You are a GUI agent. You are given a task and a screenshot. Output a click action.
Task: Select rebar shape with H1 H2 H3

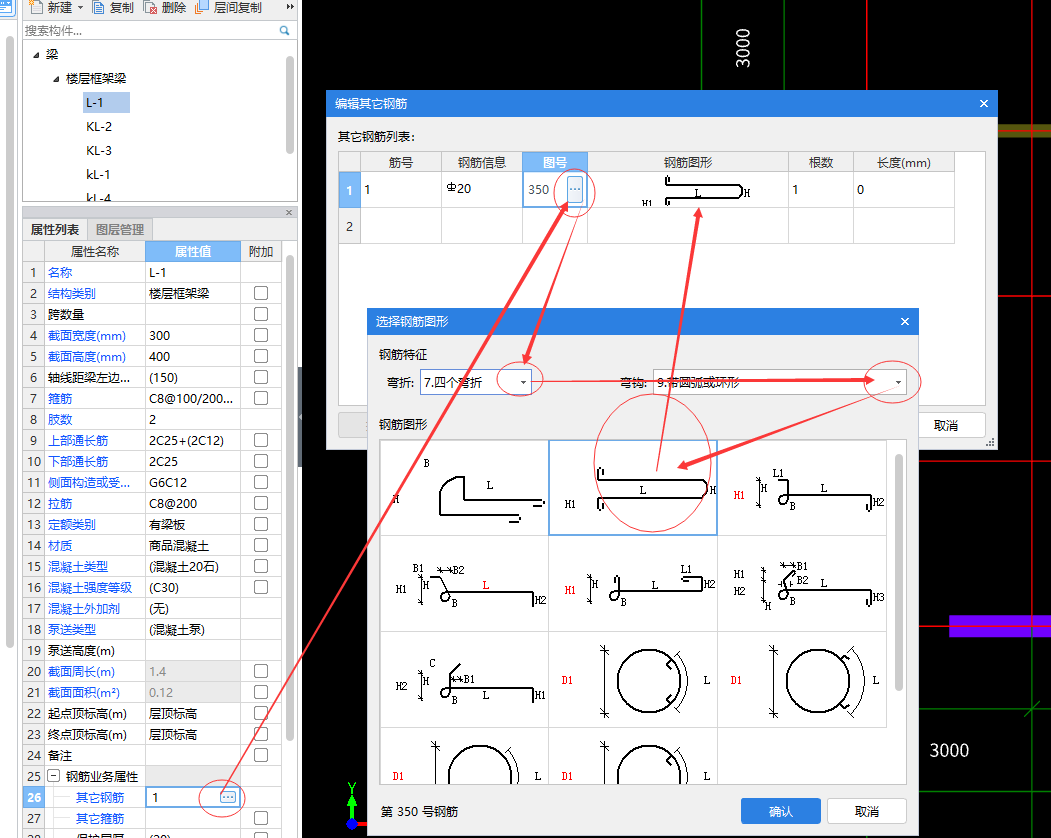pos(802,583)
